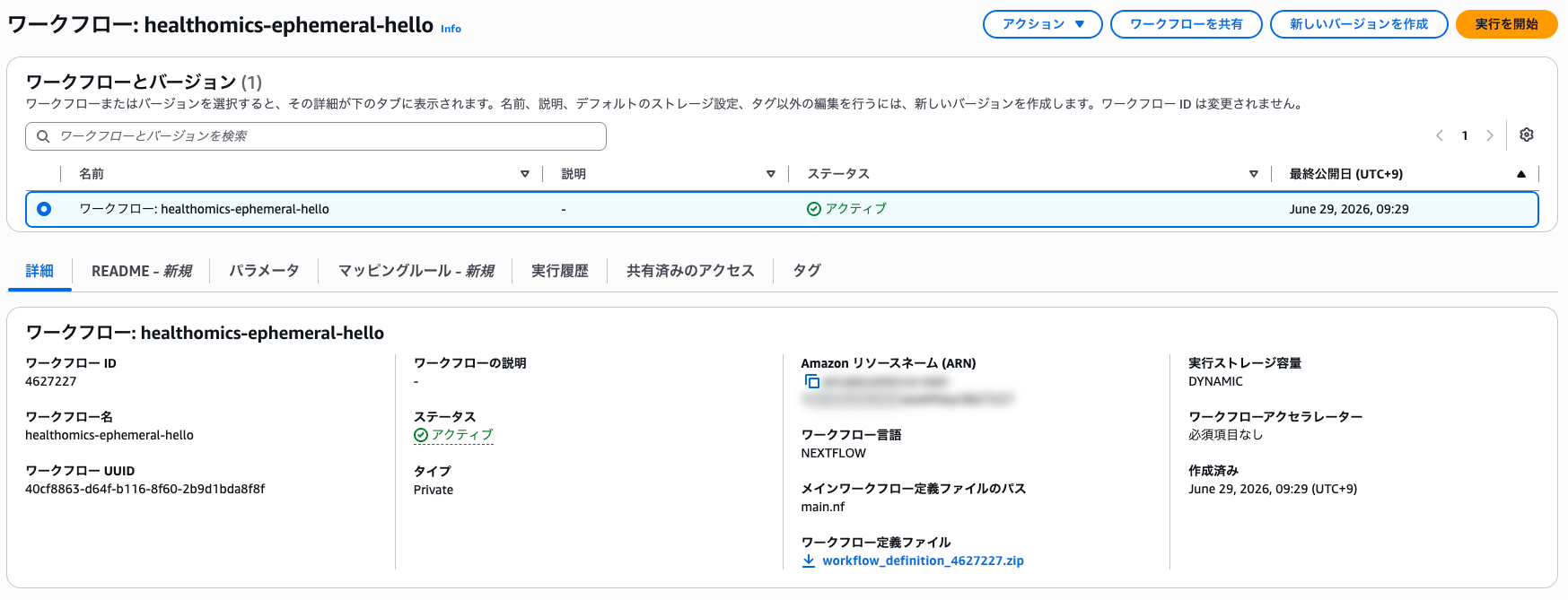This screenshot has width=1568, height=600.
Task: Click the row name ワークフロー: healthomics-ephemeral-hello
Action: click(x=205, y=209)
